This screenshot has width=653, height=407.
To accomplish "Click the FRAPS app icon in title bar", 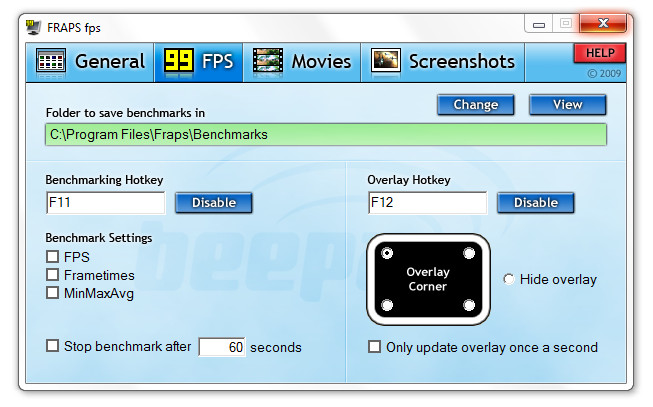I will 33,27.
